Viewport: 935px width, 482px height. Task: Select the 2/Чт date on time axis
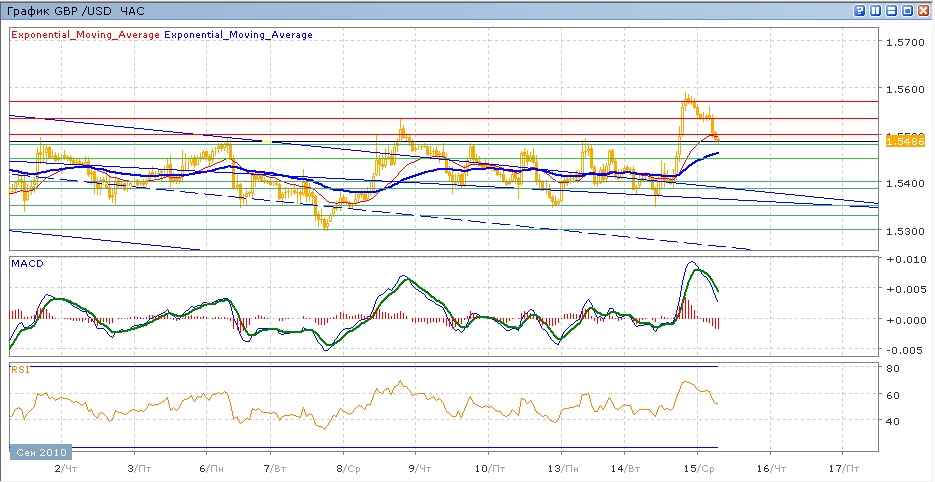coord(64,467)
